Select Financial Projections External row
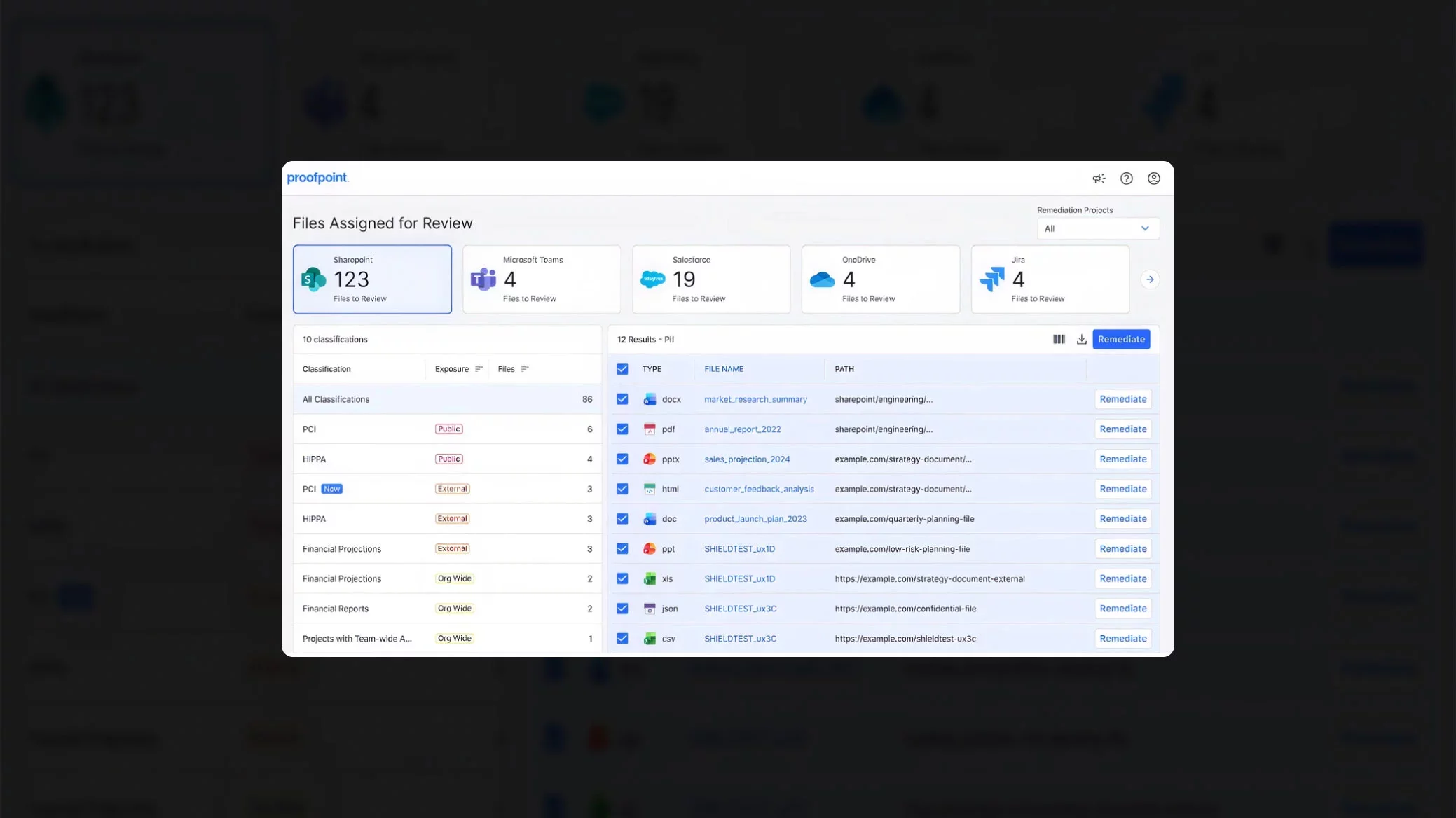 tap(447, 549)
